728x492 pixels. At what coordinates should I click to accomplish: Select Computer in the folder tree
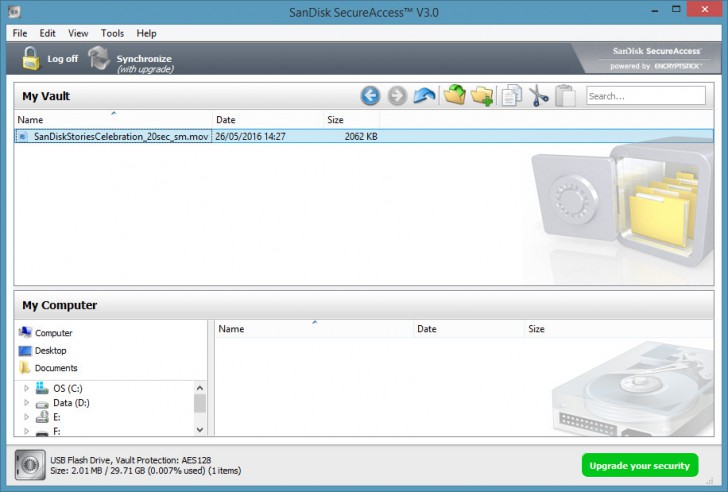pos(53,333)
